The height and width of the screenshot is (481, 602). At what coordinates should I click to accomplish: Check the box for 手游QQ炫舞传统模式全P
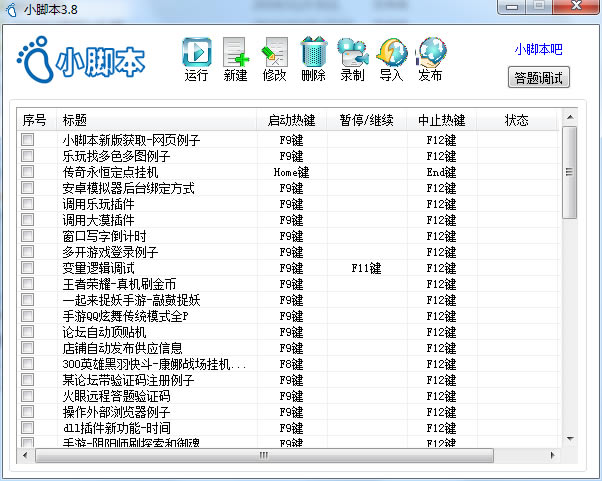pos(28,316)
